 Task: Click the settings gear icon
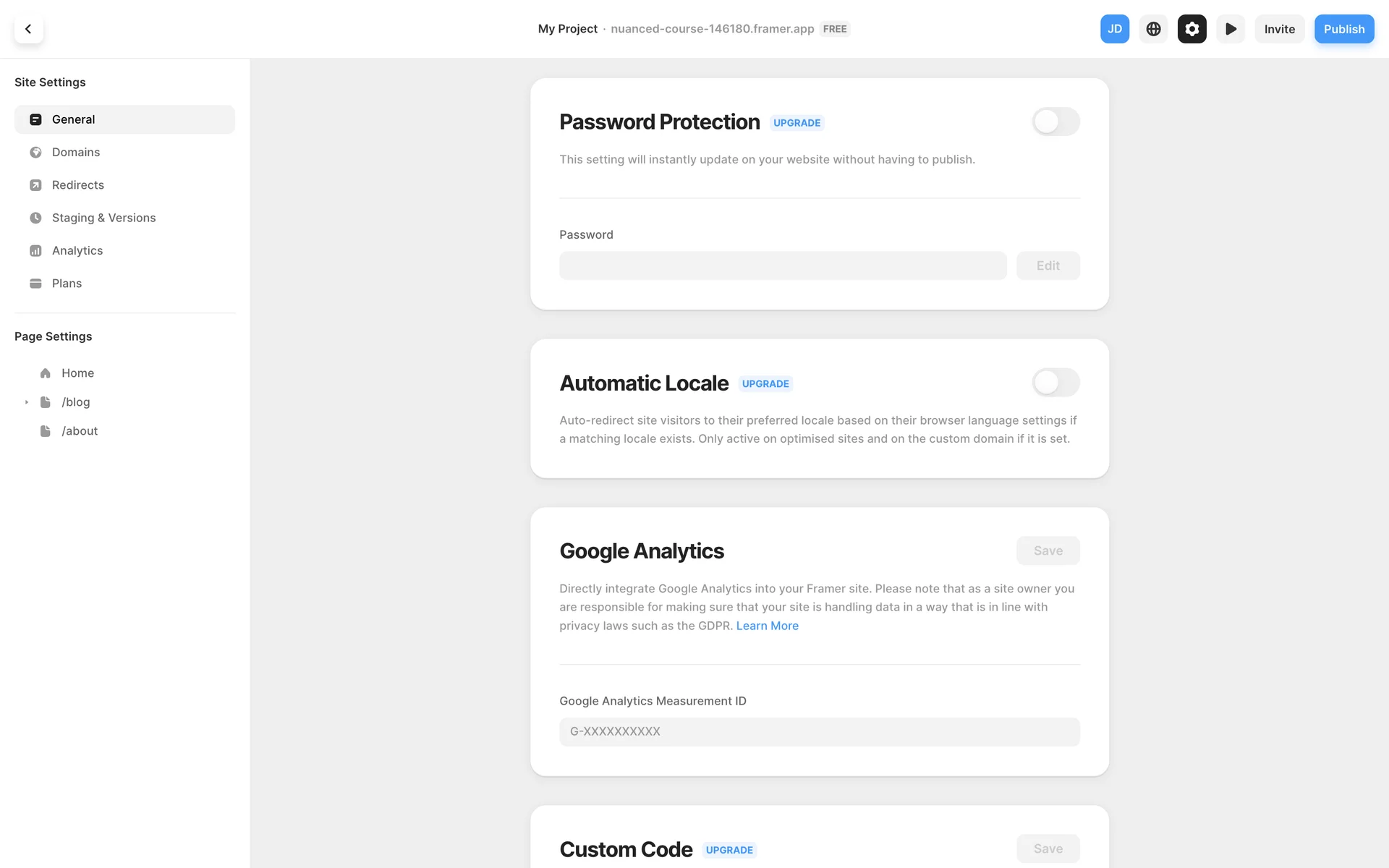[1192, 29]
